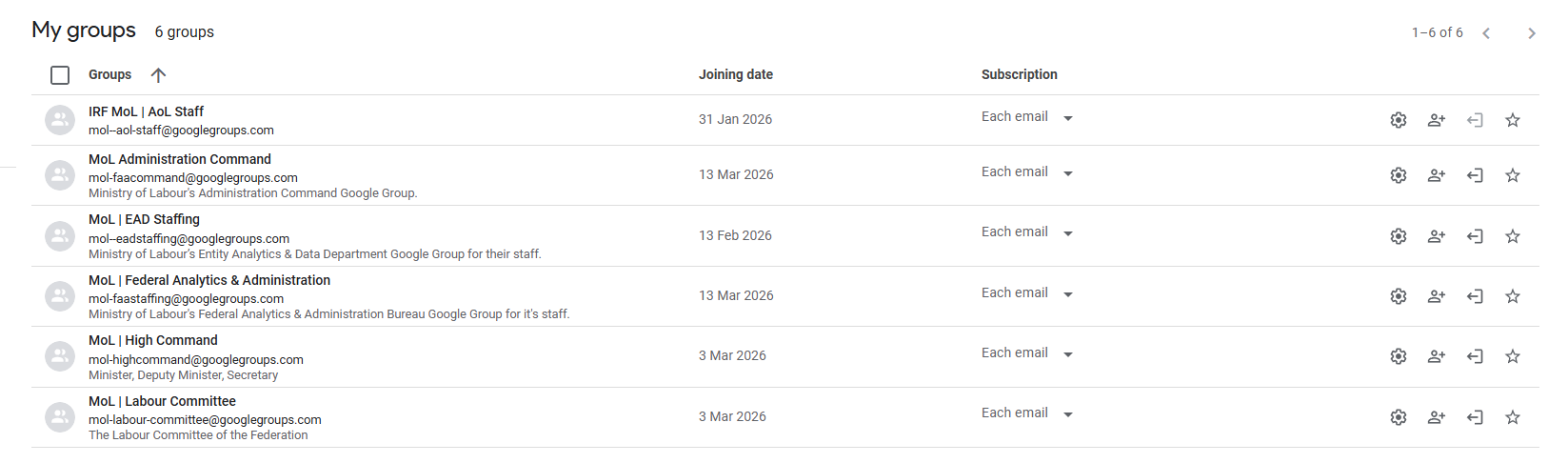Tick the select all groups checkbox
This screenshot has height=463, width=1568.
coord(60,75)
